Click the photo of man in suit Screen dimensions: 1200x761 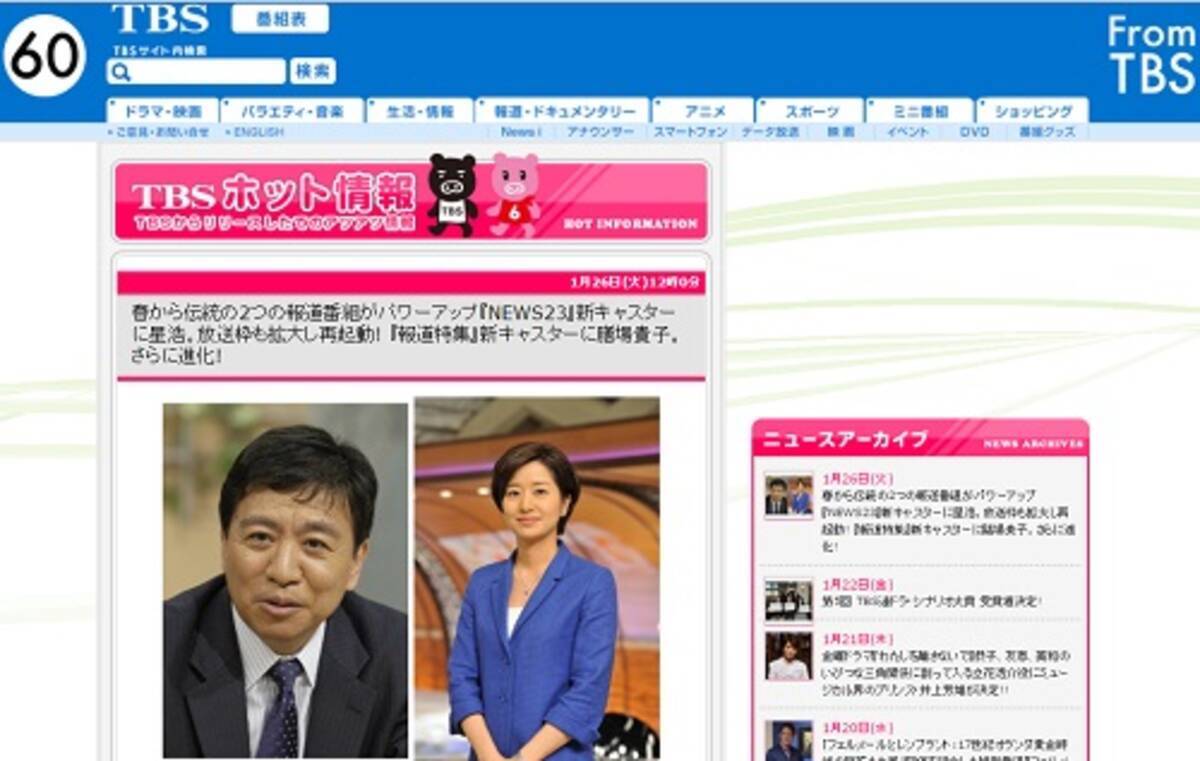point(286,580)
